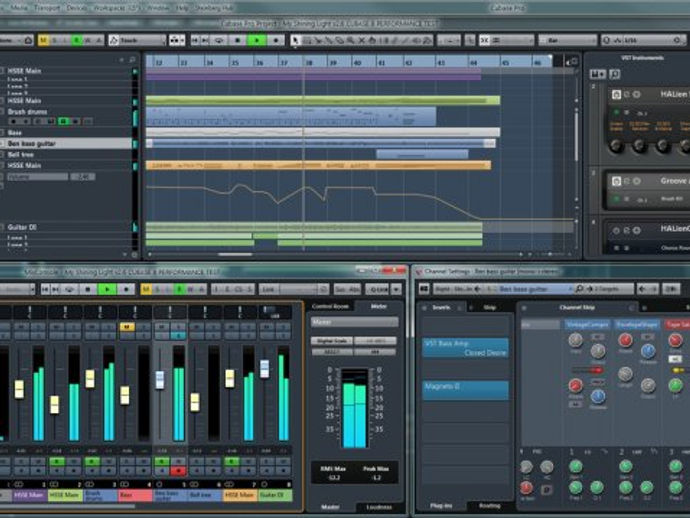Open the Bar grid type dropdown

(x=567, y=40)
